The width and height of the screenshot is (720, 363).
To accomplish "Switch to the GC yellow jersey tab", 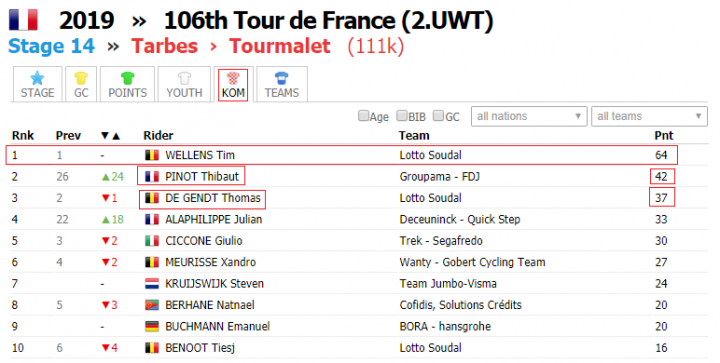I will (x=81, y=84).
